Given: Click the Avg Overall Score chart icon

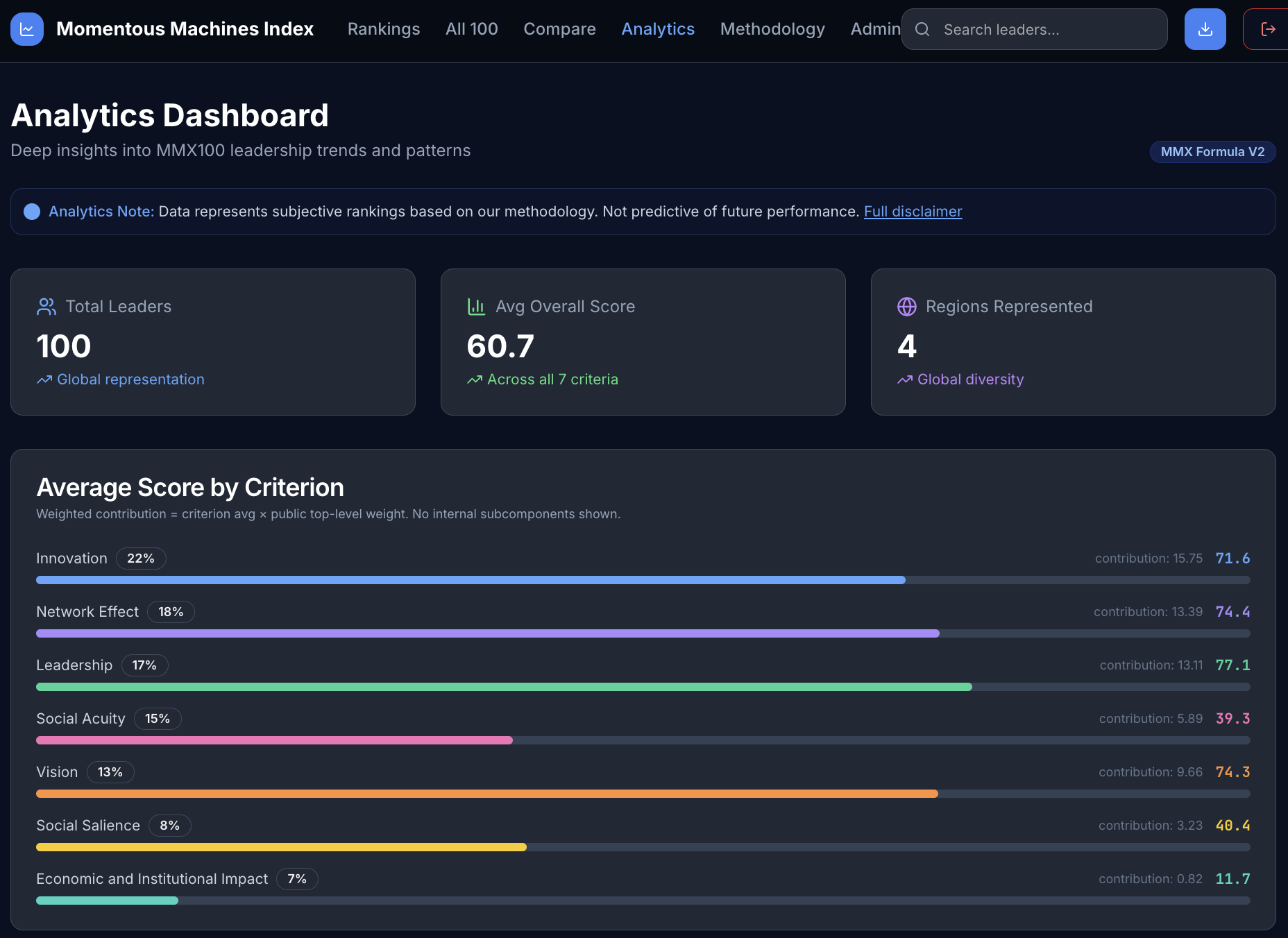Looking at the screenshot, I should point(477,307).
